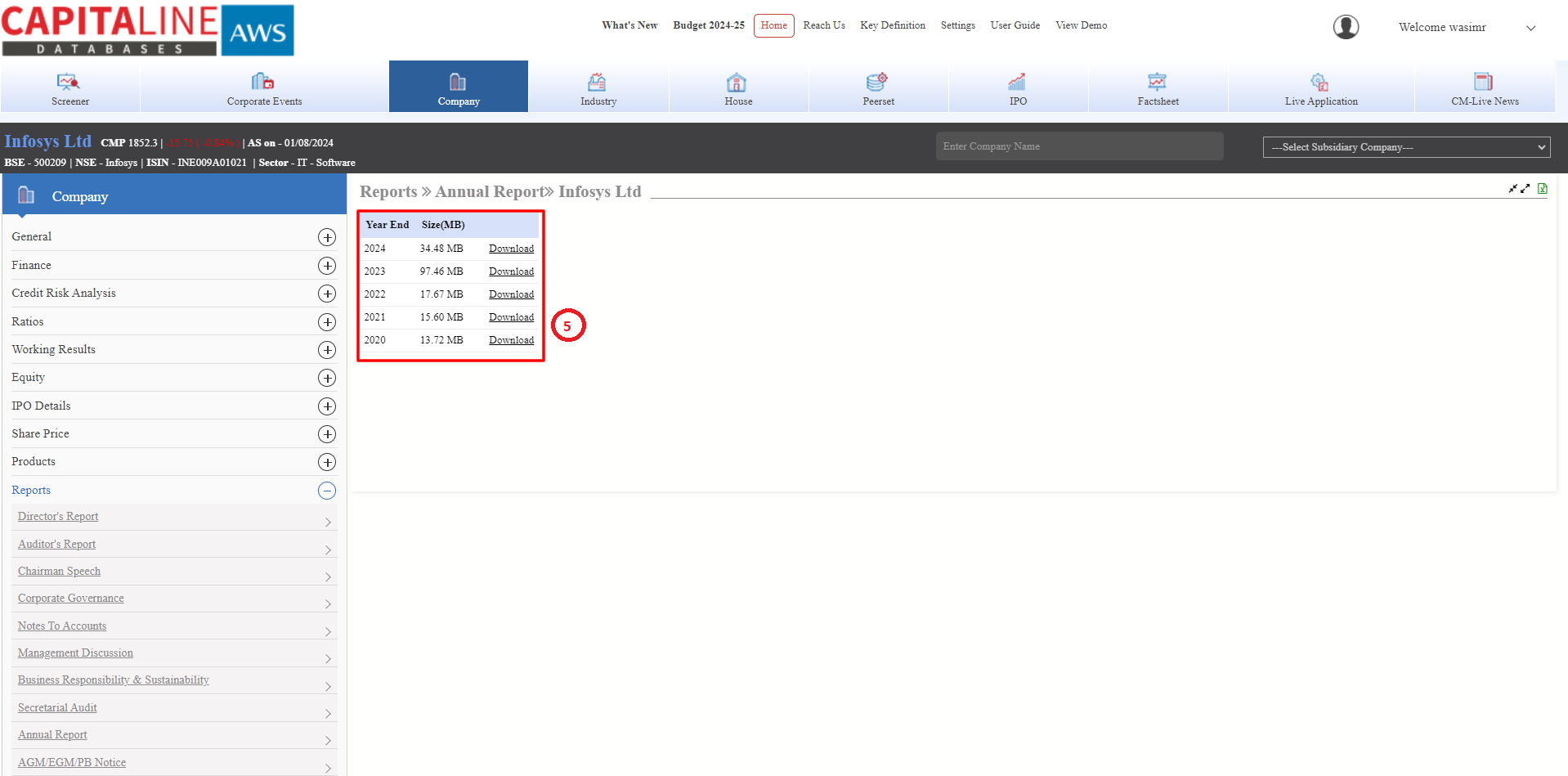Screen dimensions: 1568x776
Task: Open Director's Report link
Action: point(58,517)
